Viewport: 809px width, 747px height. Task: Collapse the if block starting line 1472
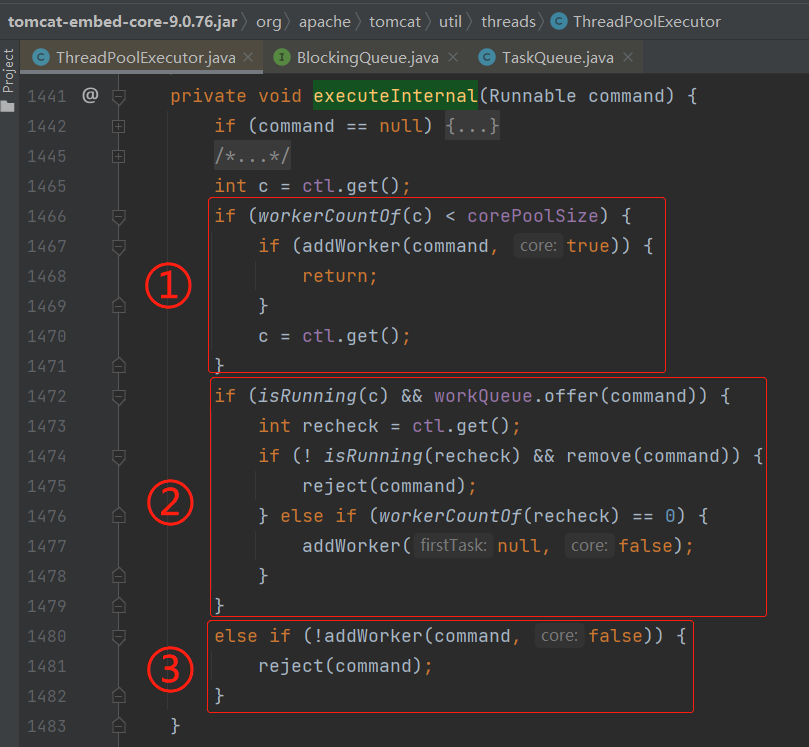119,397
